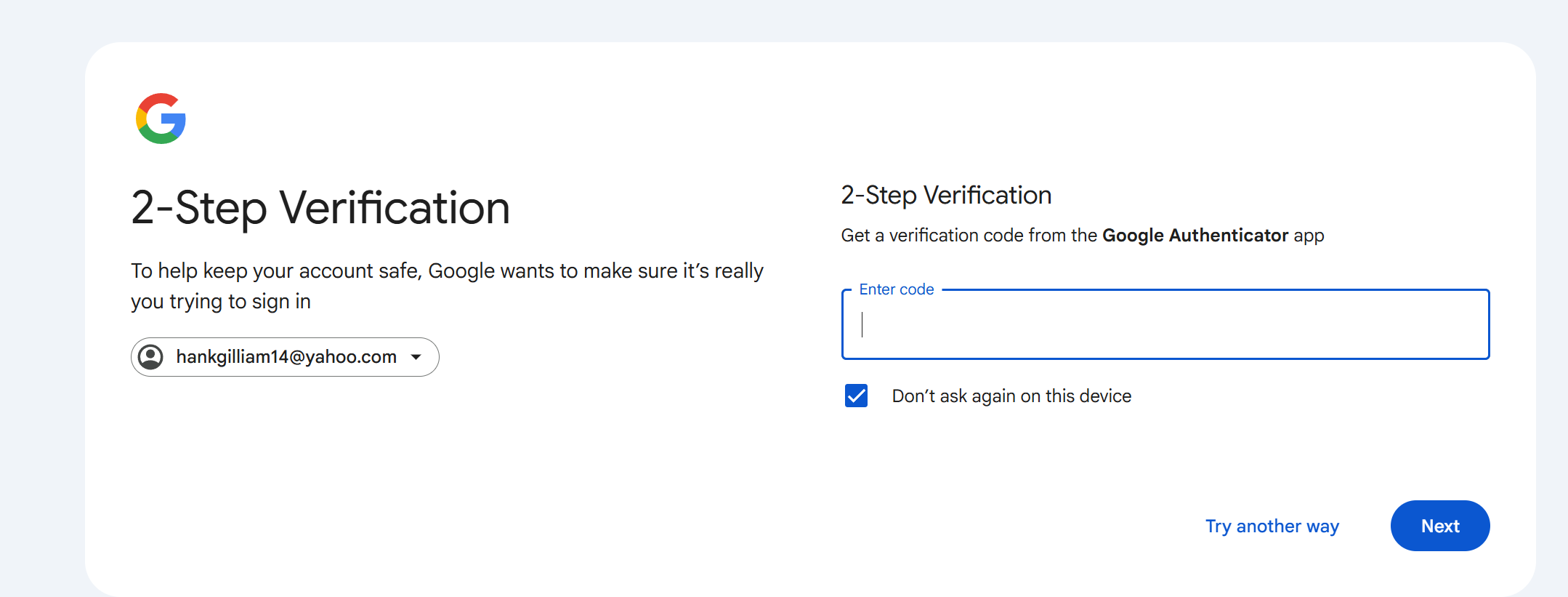Click the "you trying to sign in" text line

coord(221,302)
